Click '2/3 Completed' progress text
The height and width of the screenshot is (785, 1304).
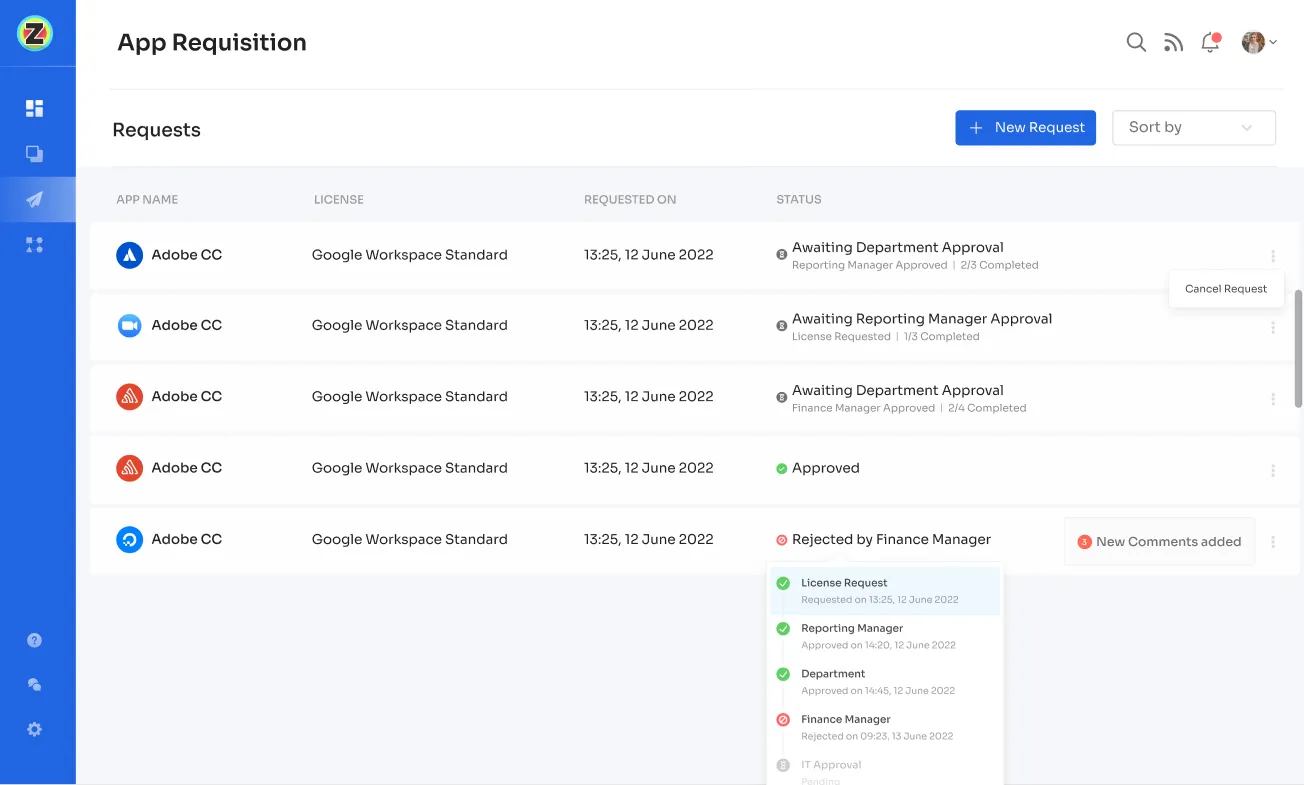point(999,266)
